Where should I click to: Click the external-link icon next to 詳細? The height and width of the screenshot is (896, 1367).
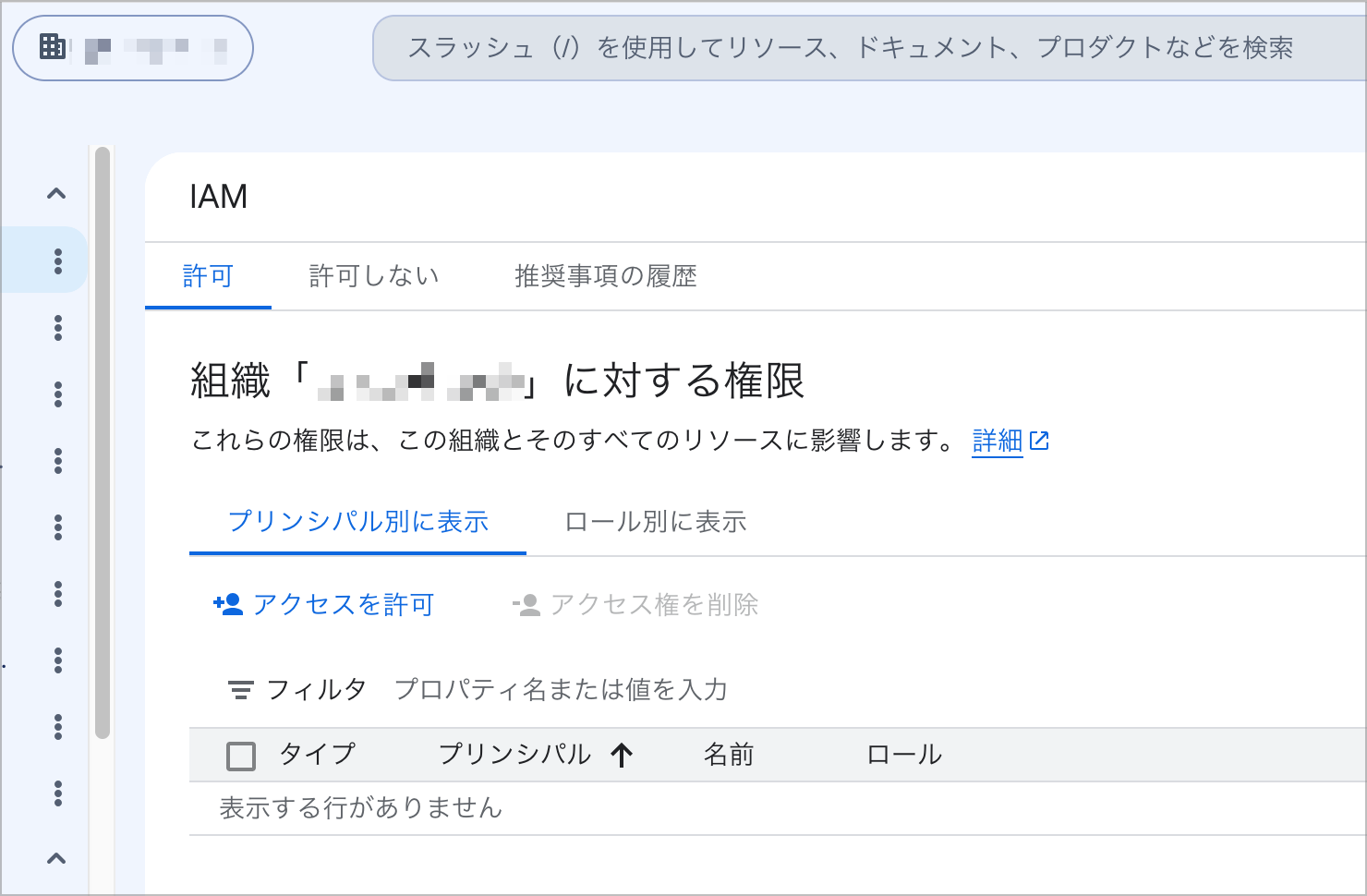[x=1039, y=442]
